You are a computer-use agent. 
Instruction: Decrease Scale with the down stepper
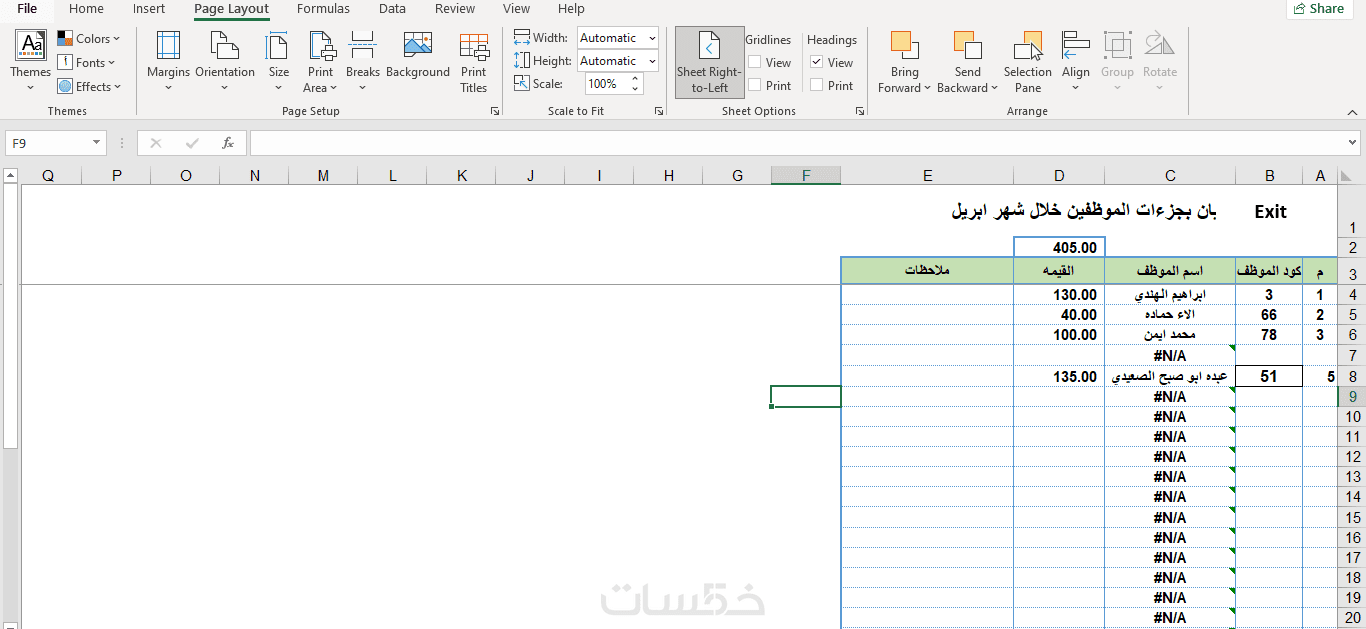(x=634, y=89)
